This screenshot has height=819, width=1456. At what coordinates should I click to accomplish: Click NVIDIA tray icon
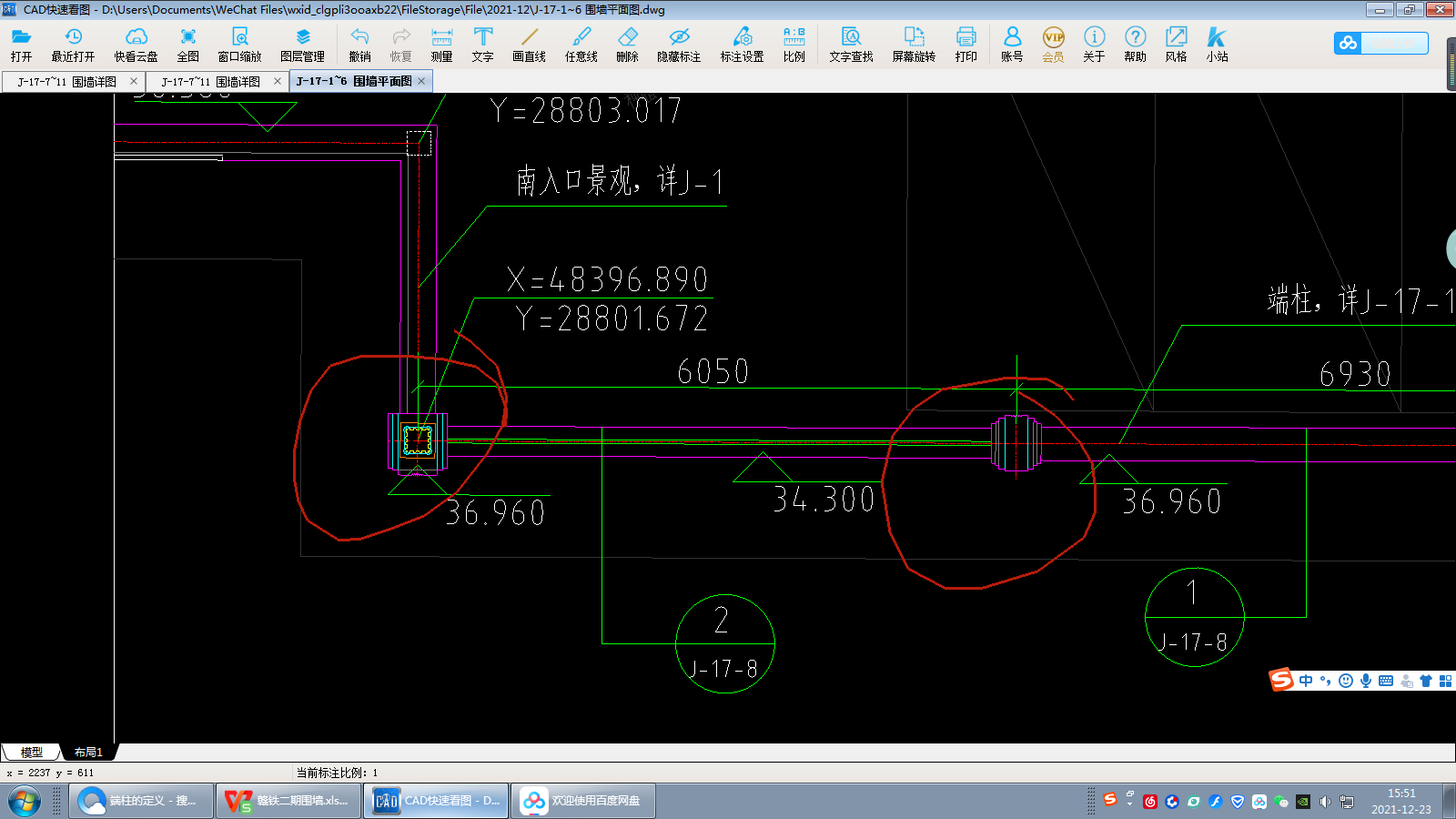[x=1303, y=802]
